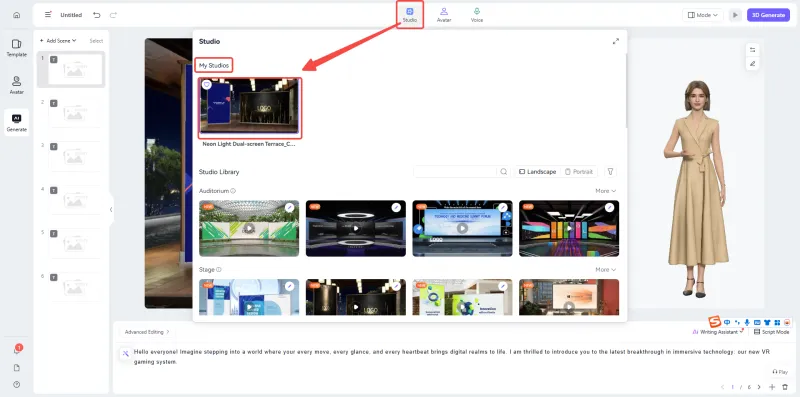
Task: Open the Template sidebar panel
Action: click(x=16, y=48)
